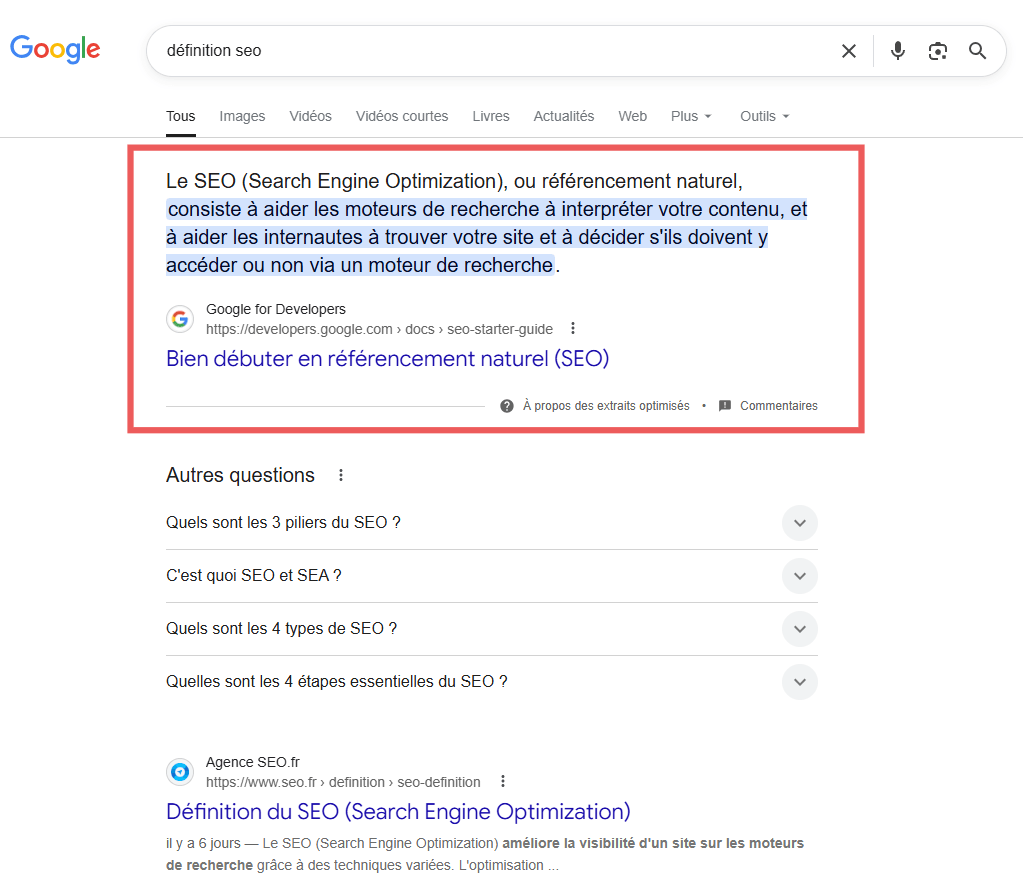This screenshot has height=880, width=1023.
Task: Open three-dot menu next to Autres questions
Action: (x=341, y=475)
